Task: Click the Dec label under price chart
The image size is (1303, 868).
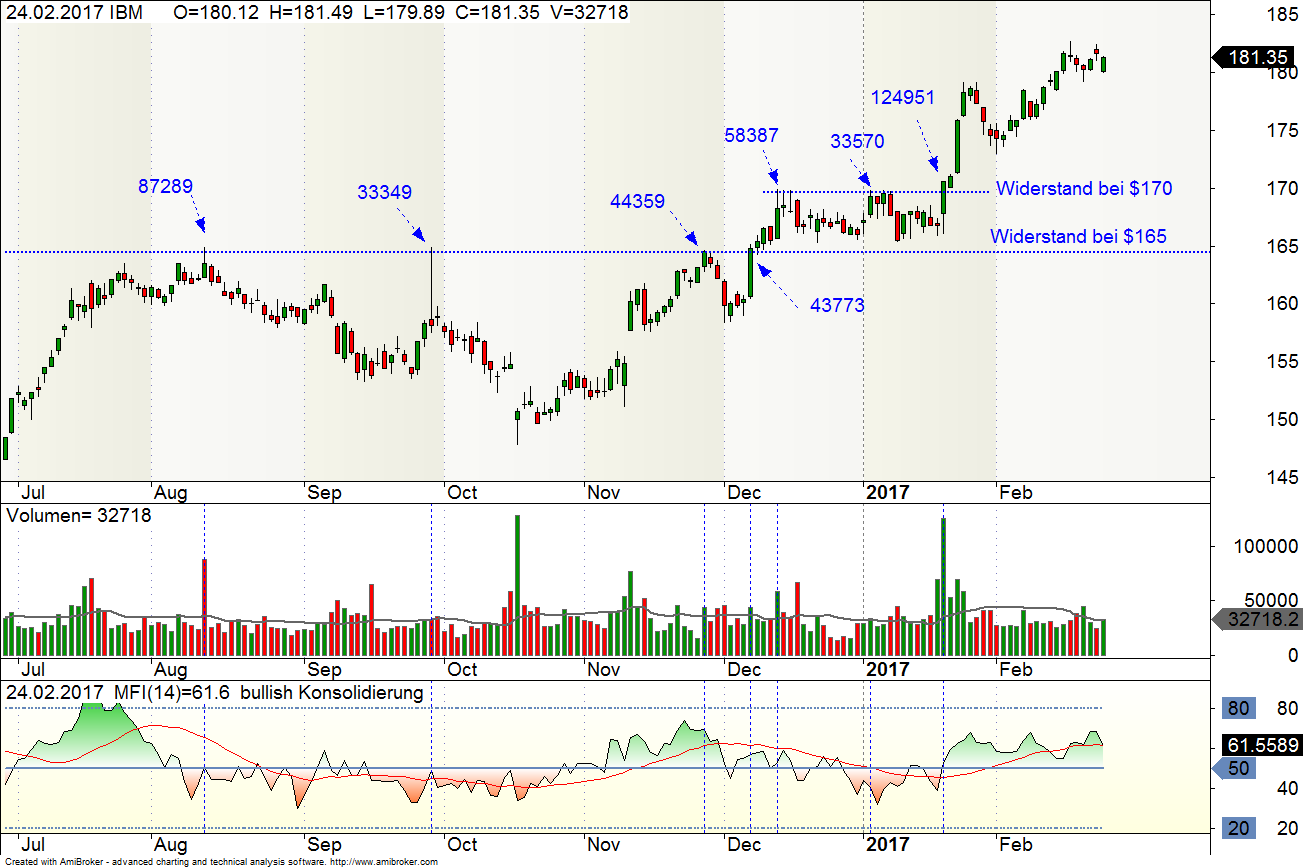Action: [x=744, y=492]
